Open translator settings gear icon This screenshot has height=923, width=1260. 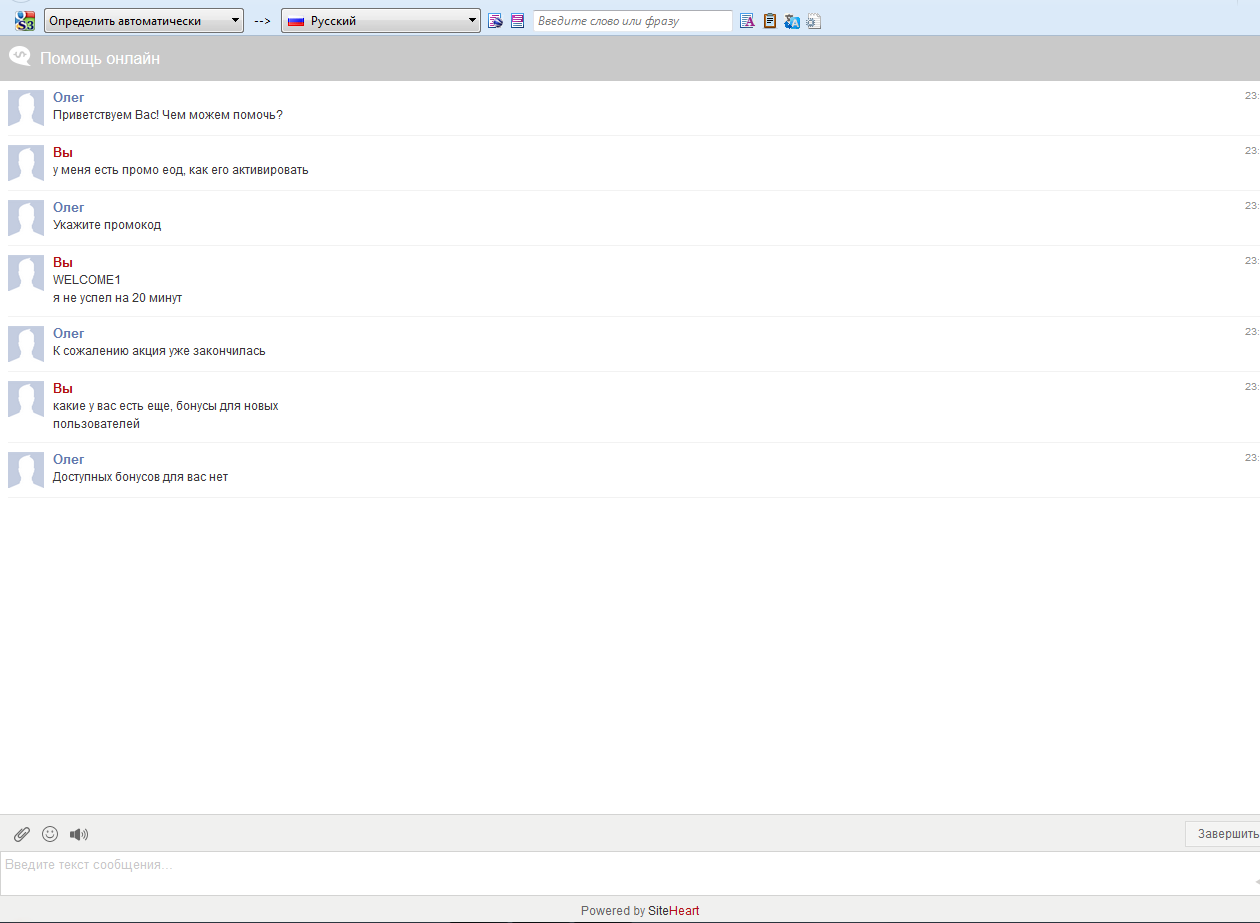(813, 21)
